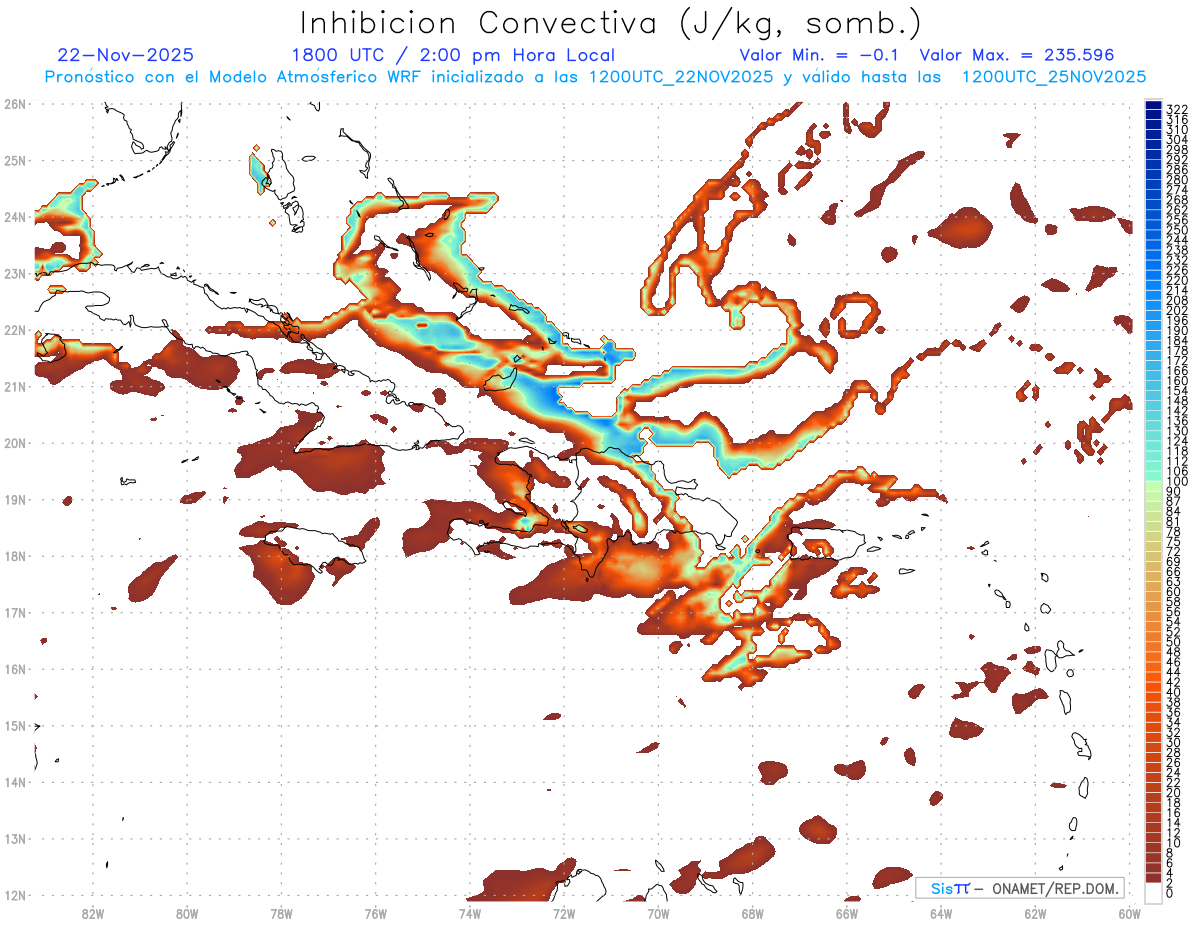Click the 17N latitude label
Screen dimensions: 1200x927
[14, 612]
